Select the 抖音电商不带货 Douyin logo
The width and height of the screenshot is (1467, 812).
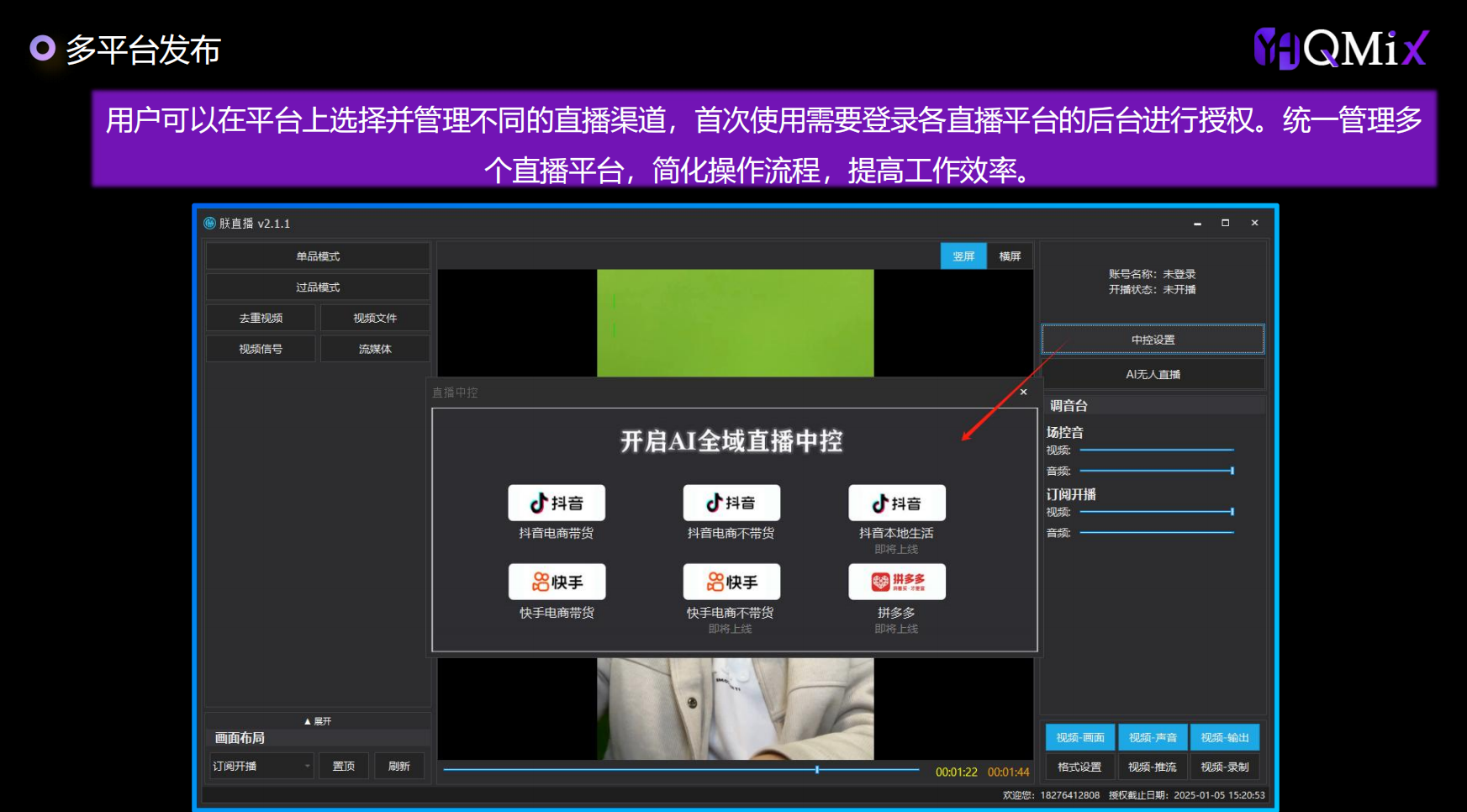(x=731, y=503)
